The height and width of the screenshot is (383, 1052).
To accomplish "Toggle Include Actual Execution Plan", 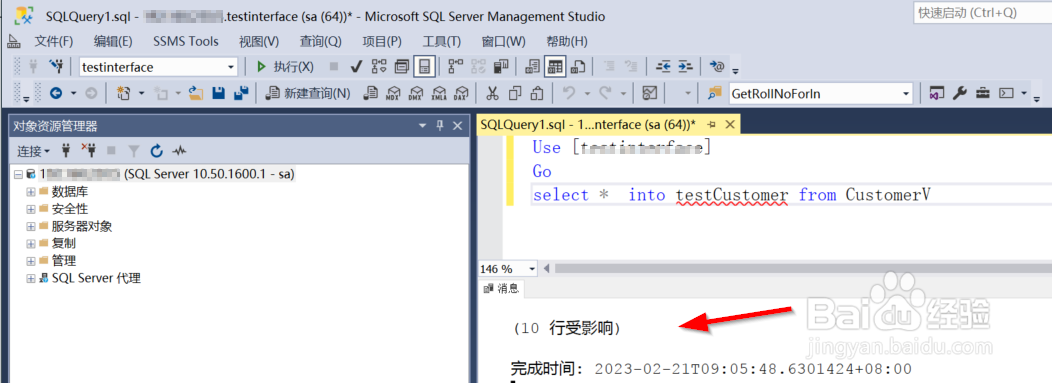I will [x=456, y=67].
